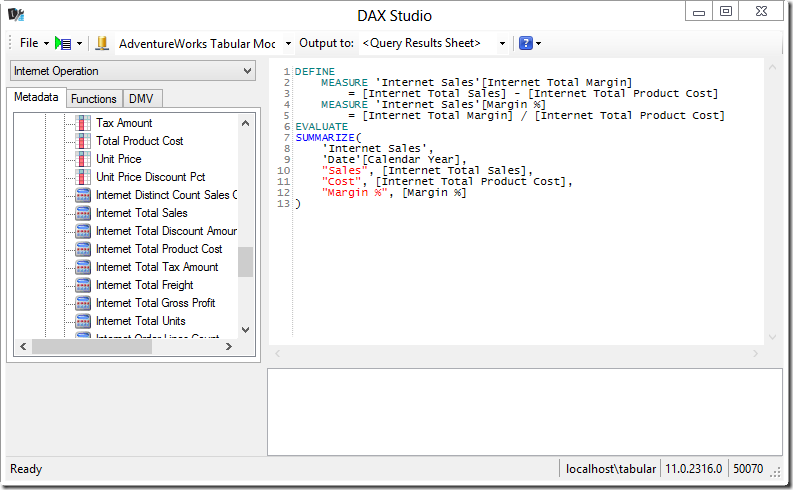Click the window resize grip icon
793x490 pixels.
click(x=775, y=473)
